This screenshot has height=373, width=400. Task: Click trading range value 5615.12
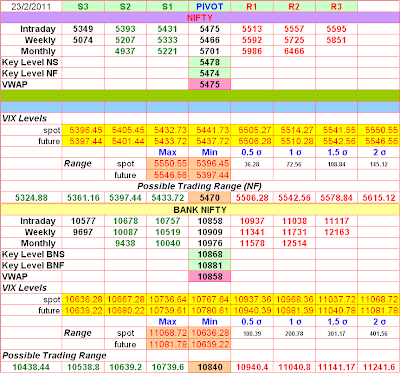pos(379,198)
